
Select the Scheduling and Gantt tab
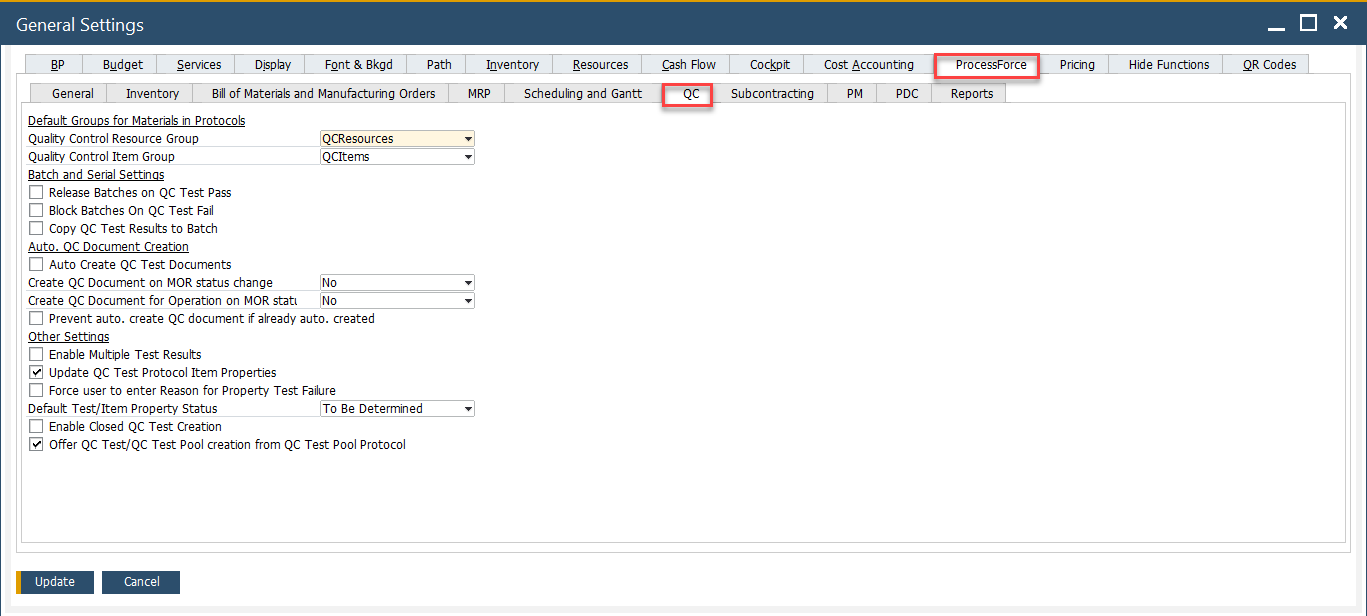[583, 94]
